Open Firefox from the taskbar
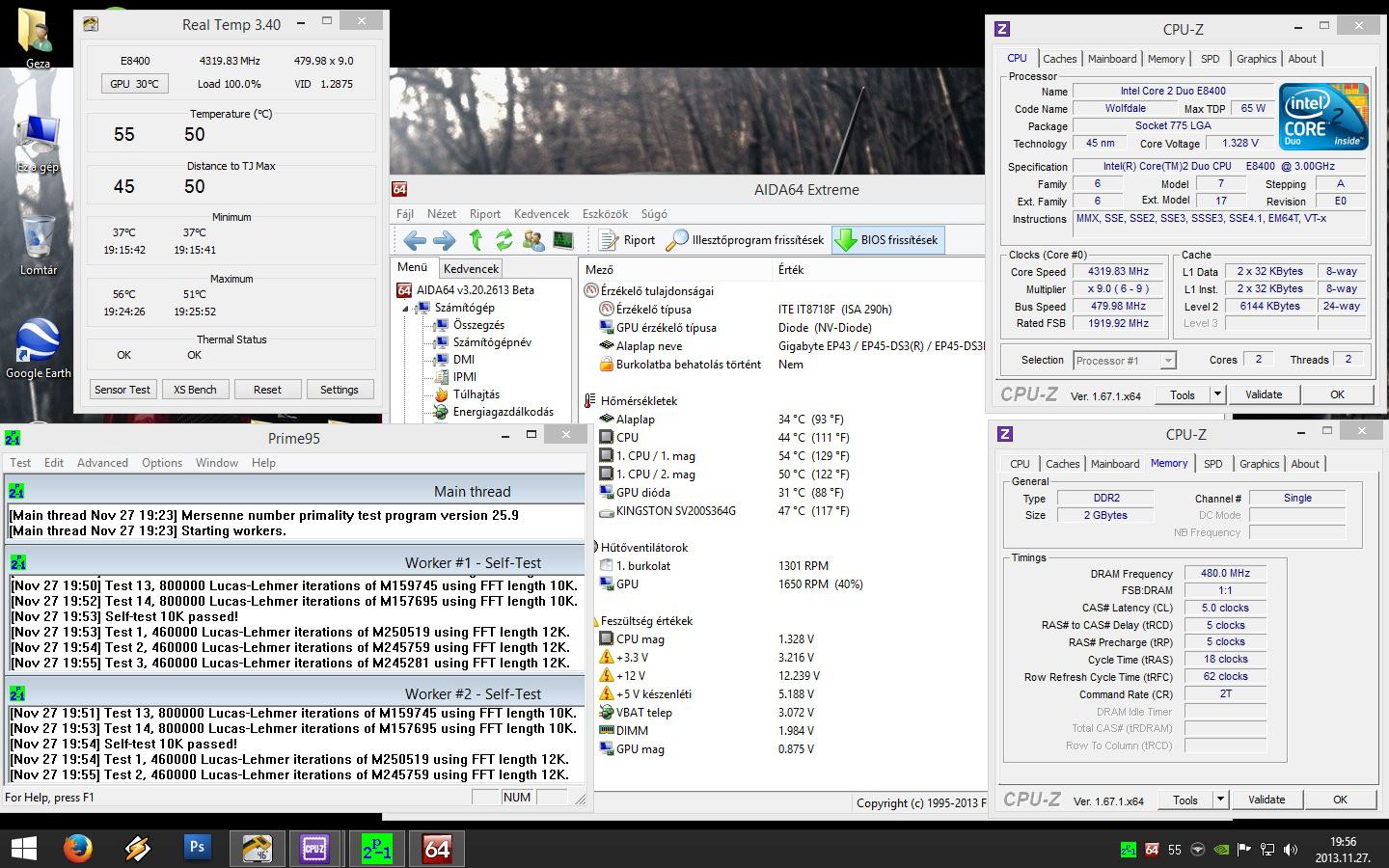1389x868 pixels. (78, 848)
